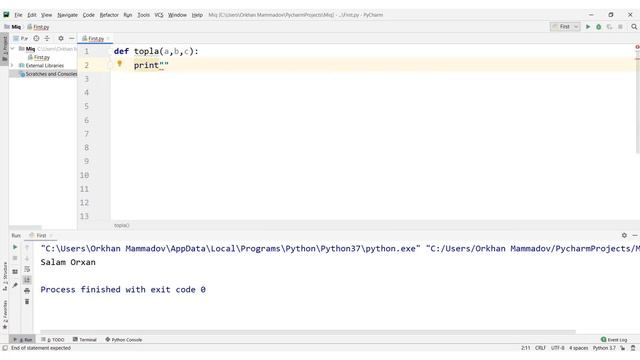
Task: Click the PyCharm logo icon in the title bar
Action: click(x=6, y=15)
